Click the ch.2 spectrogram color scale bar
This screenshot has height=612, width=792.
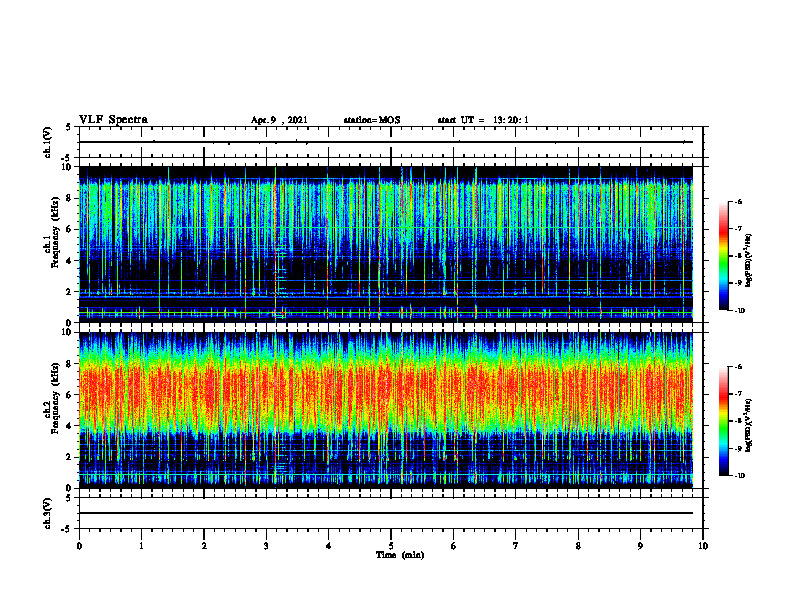pos(723,421)
